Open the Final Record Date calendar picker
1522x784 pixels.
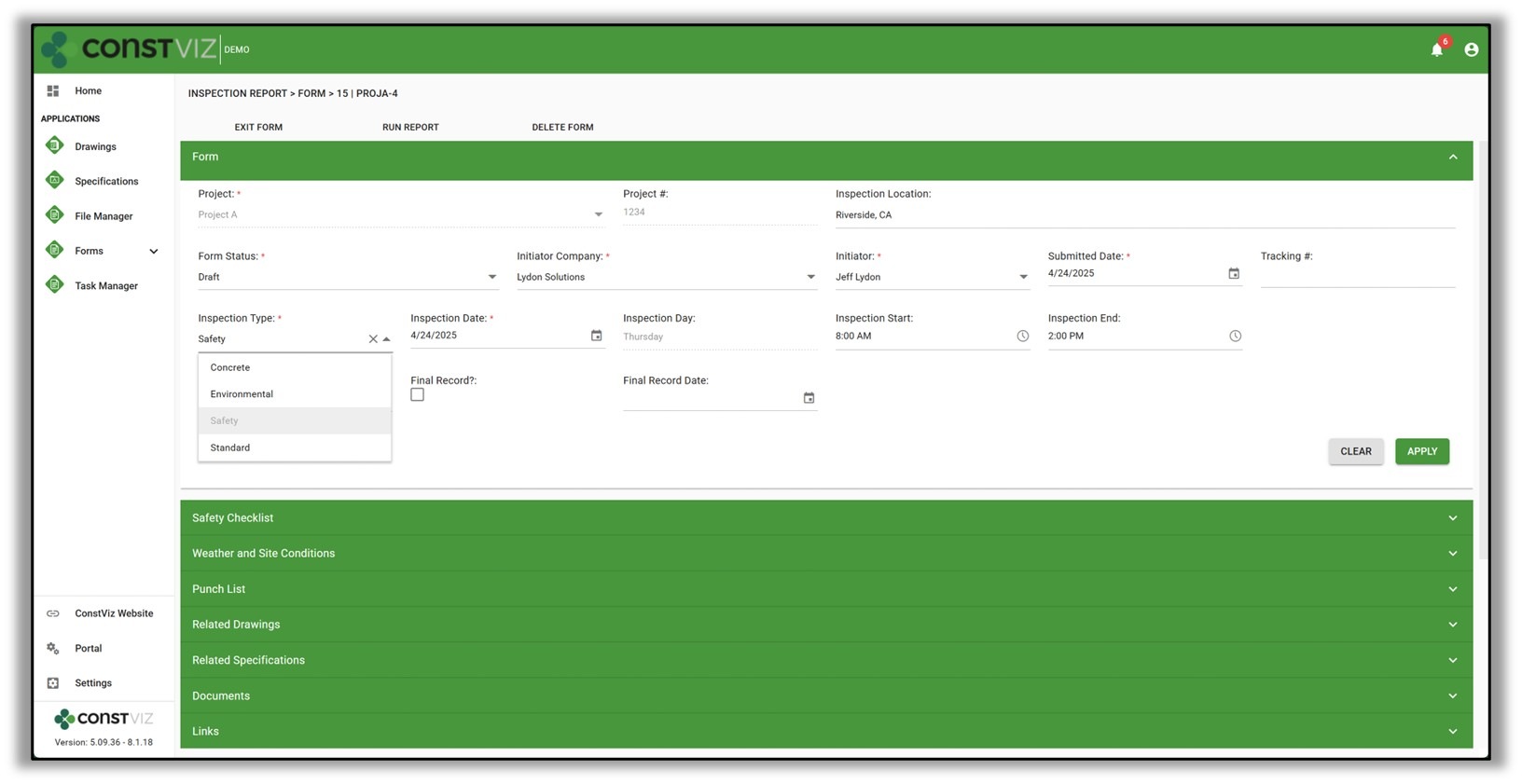coord(809,398)
